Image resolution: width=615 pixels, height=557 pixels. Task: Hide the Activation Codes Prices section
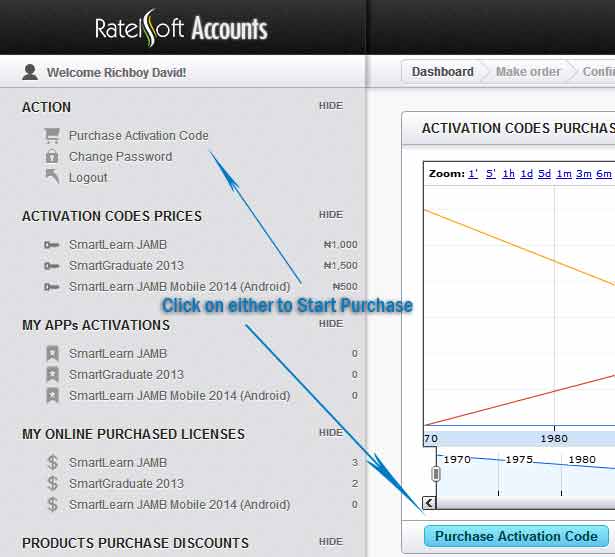pyautogui.click(x=330, y=215)
